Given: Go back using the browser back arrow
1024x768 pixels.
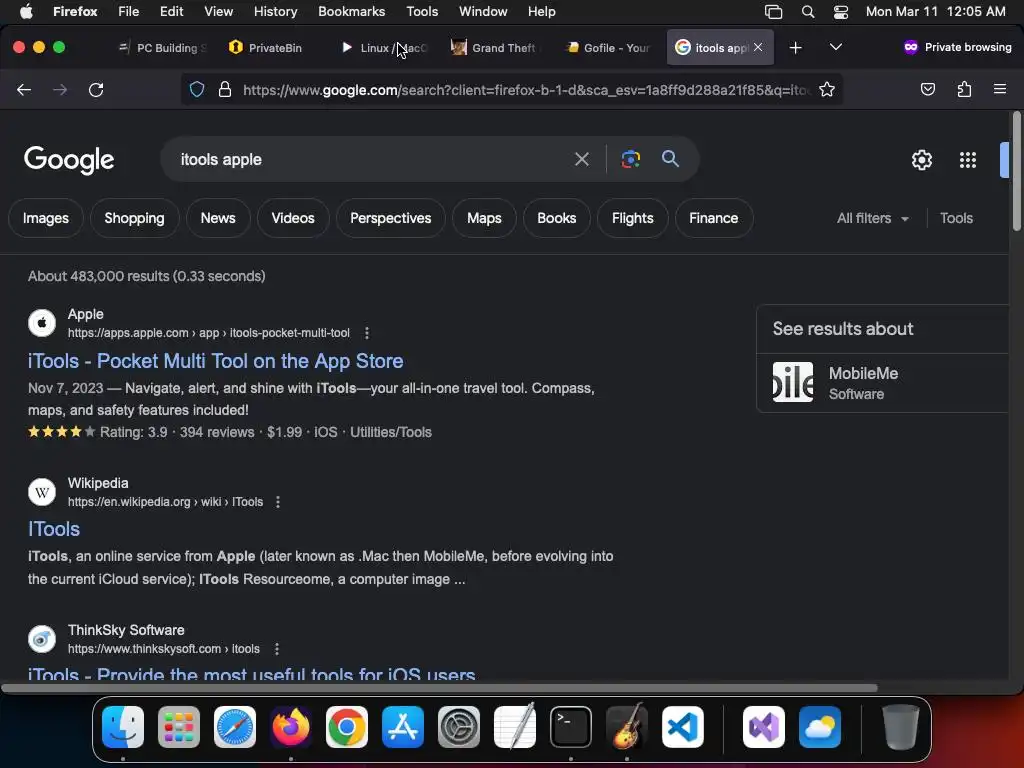Looking at the screenshot, I should point(24,89).
